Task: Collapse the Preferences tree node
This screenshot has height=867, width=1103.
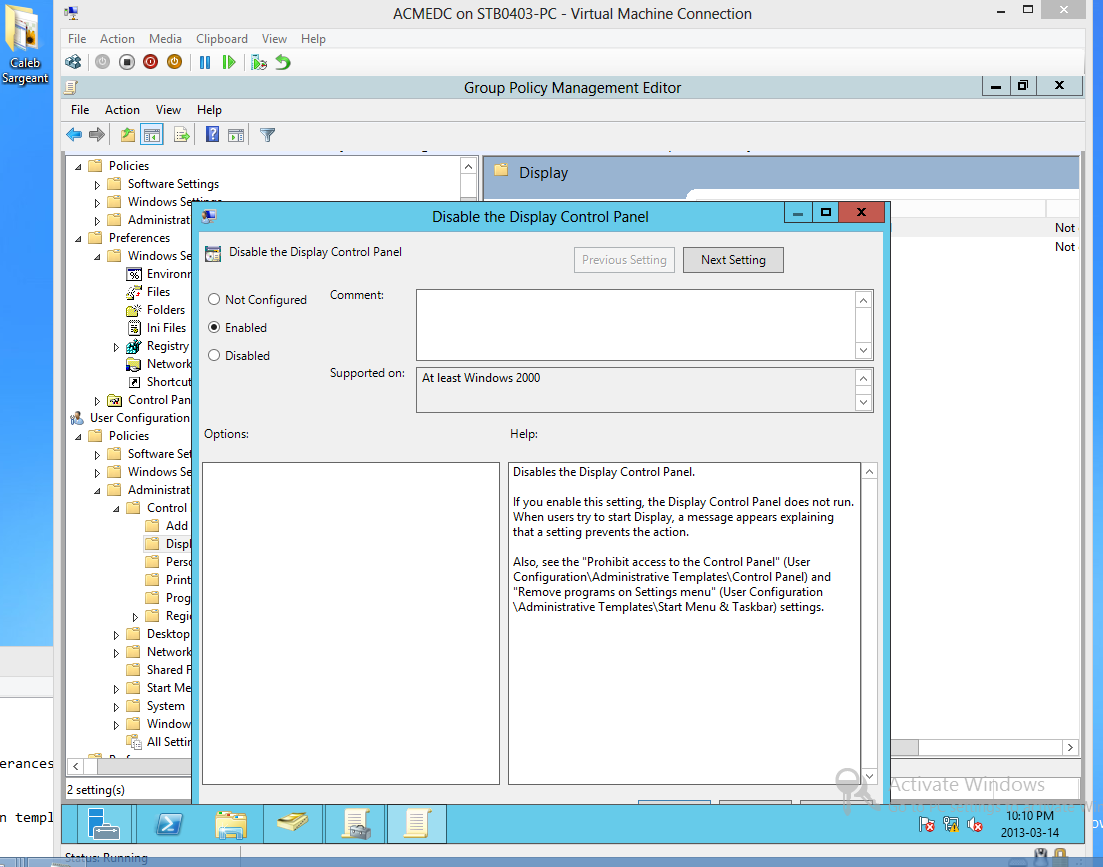Action: tap(78, 239)
